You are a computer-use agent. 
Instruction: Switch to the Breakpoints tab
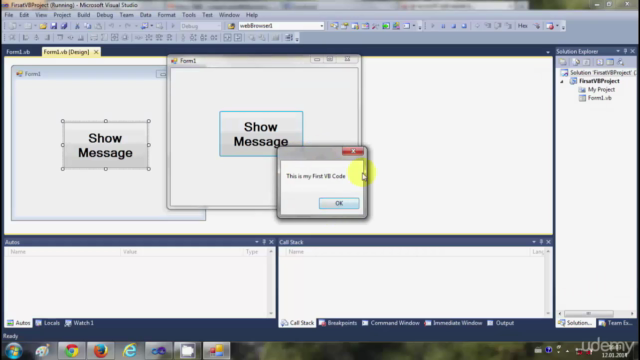tap(338, 323)
